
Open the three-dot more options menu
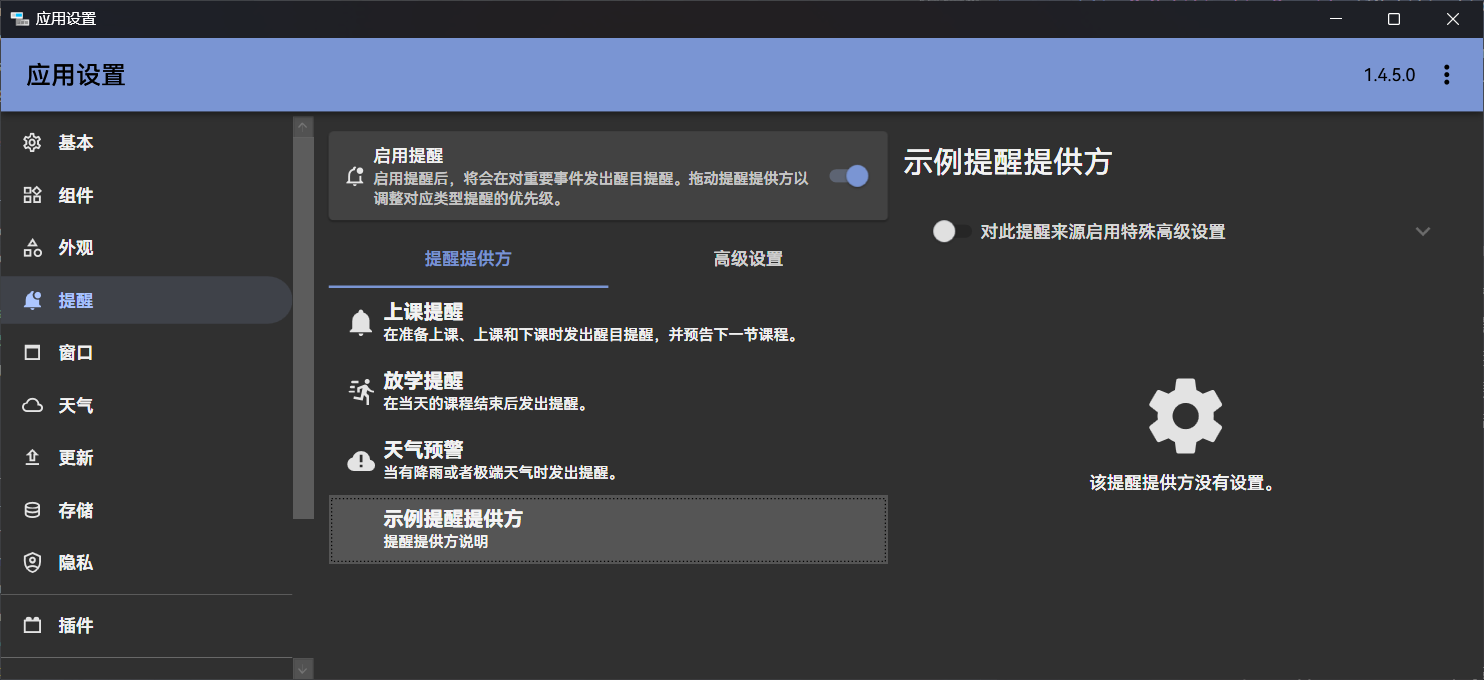click(x=1446, y=75)
